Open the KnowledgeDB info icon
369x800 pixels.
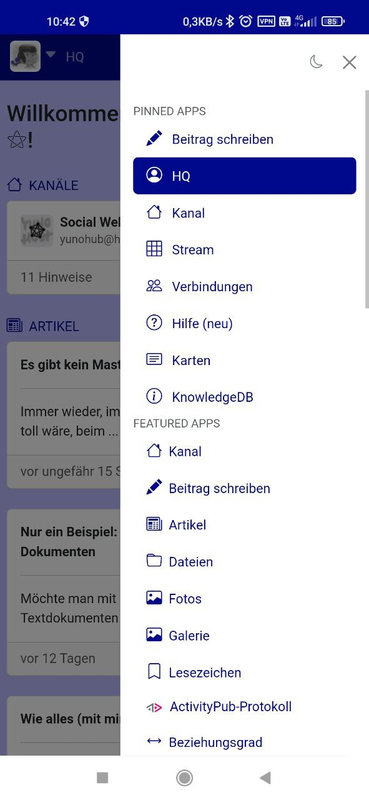154,396
